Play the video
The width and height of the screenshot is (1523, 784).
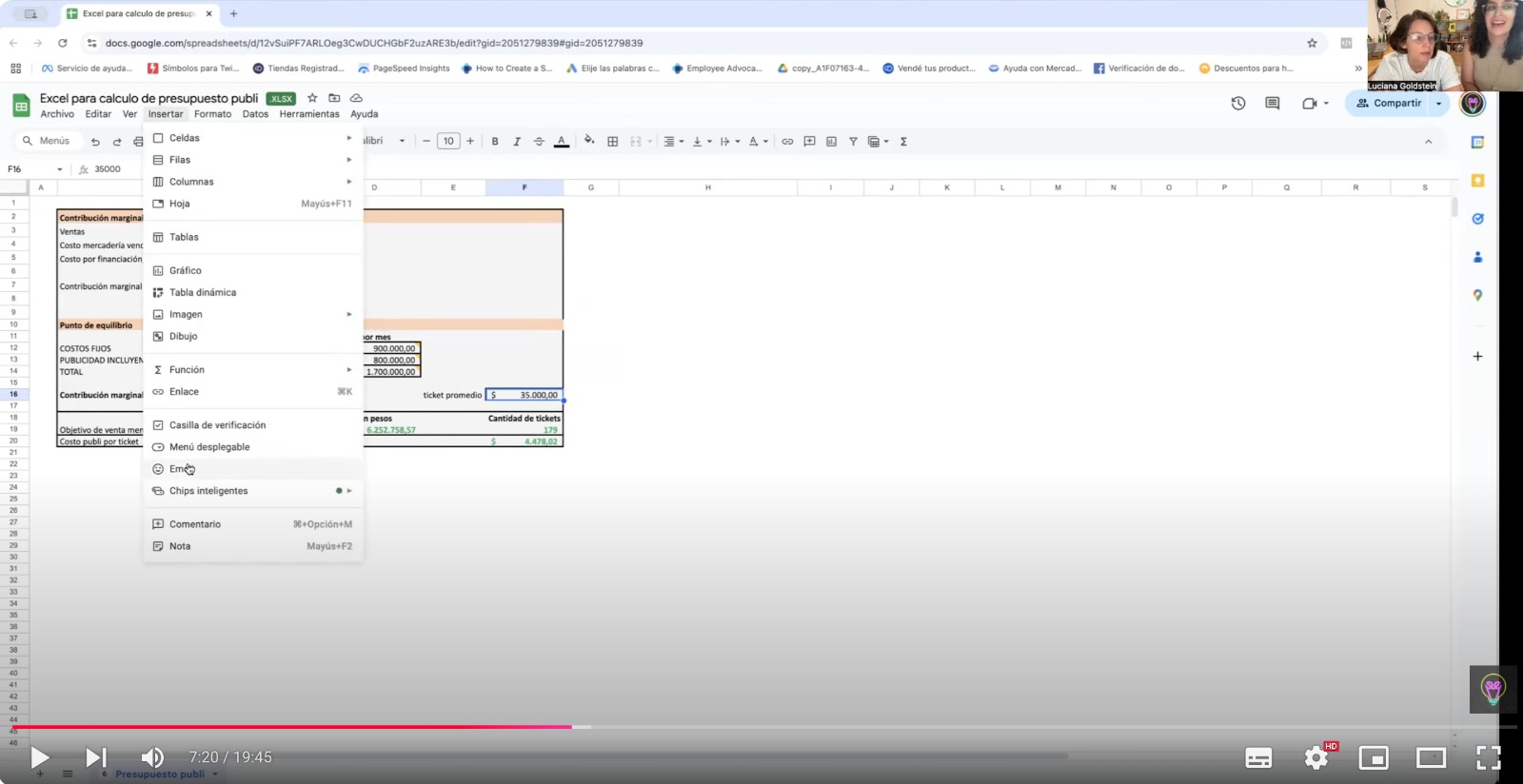[39, 757]
